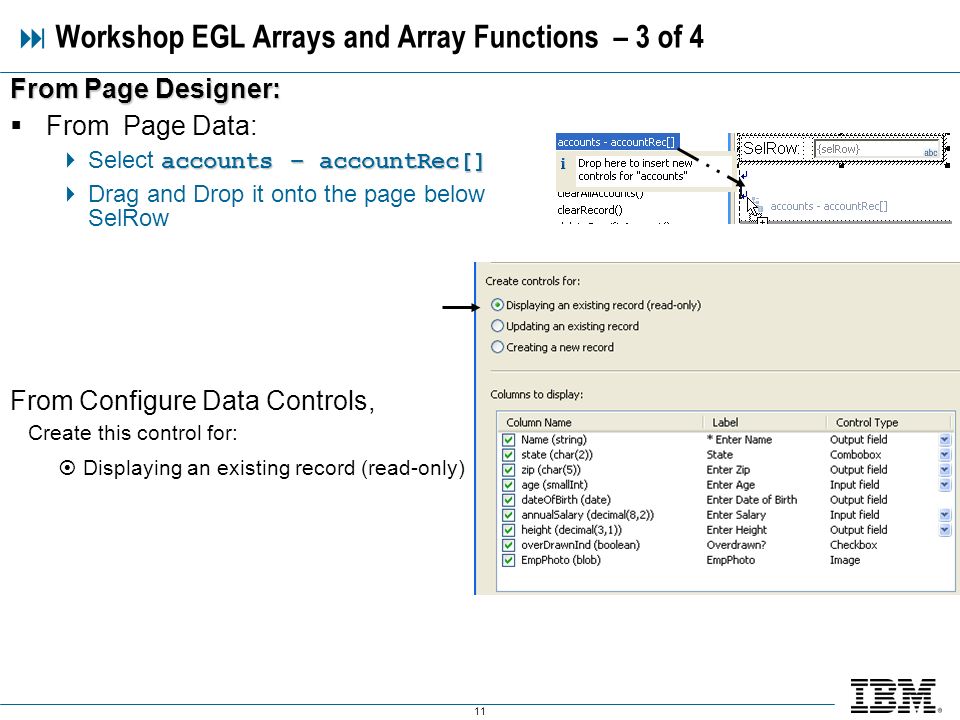Click 'Input field' in annualSalary row
960x720 pixels.
[854, 515]
